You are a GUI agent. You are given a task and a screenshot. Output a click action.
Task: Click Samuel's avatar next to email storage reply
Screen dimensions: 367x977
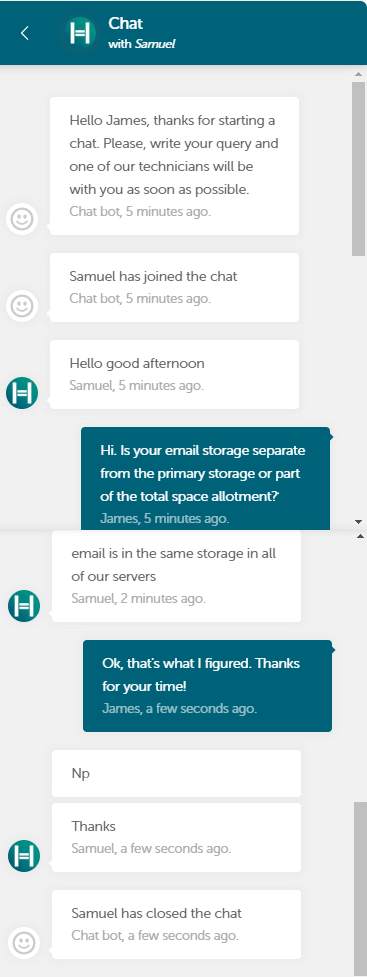(x=24, y=606)
